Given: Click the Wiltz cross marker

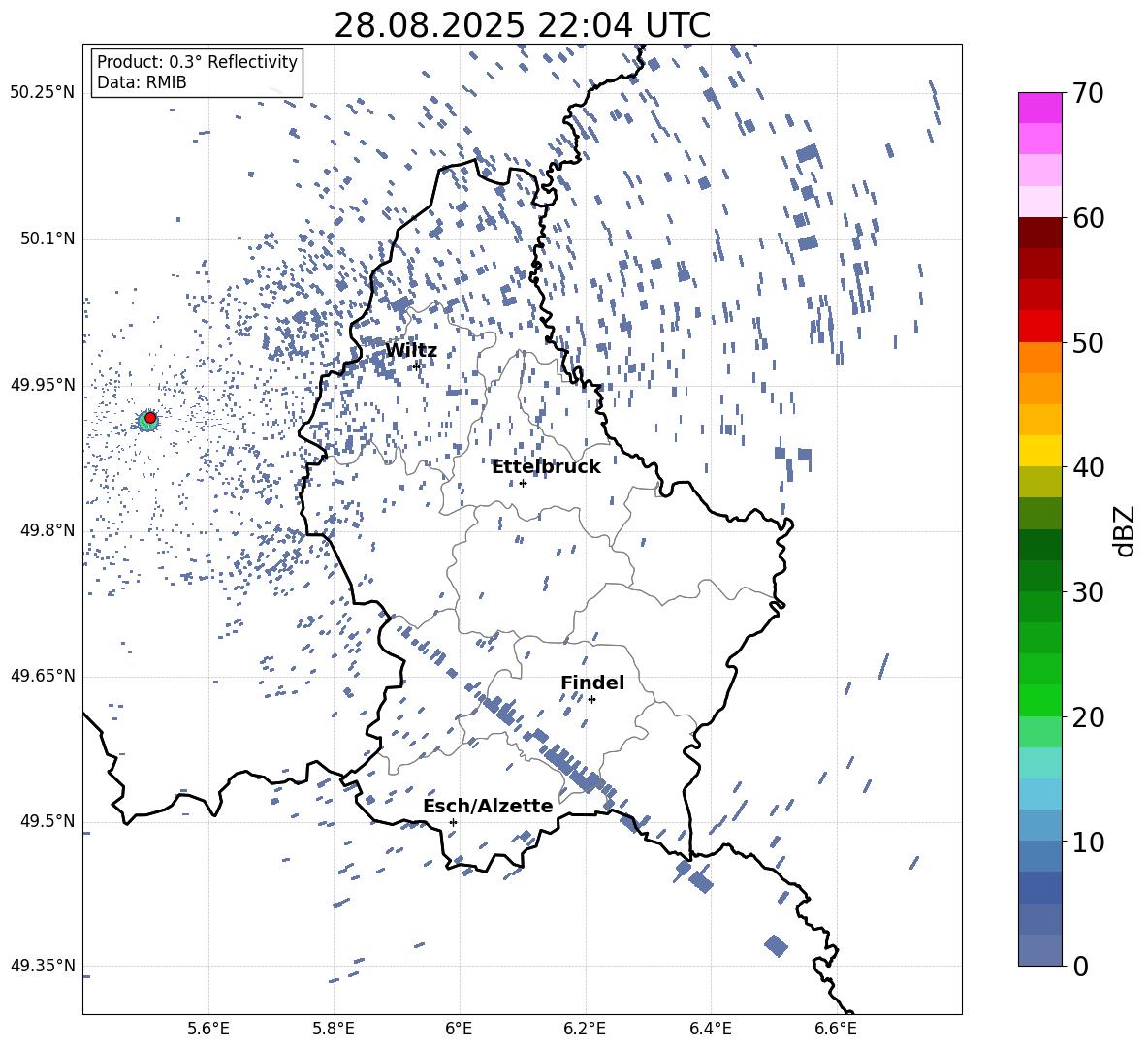Looking at the screenshot, I should 417,365.
